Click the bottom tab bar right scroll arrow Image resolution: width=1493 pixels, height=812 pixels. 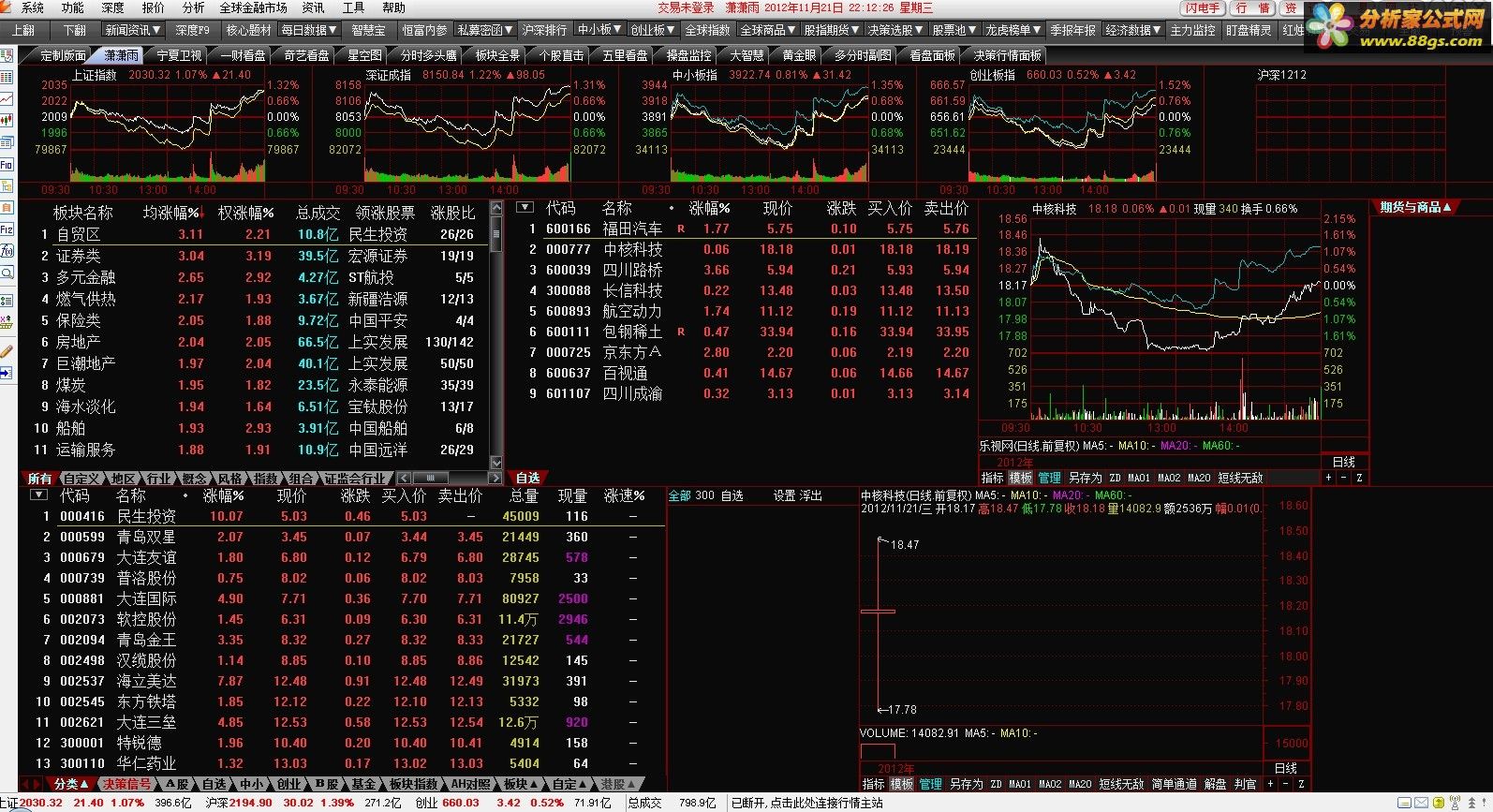coord(37,784)
